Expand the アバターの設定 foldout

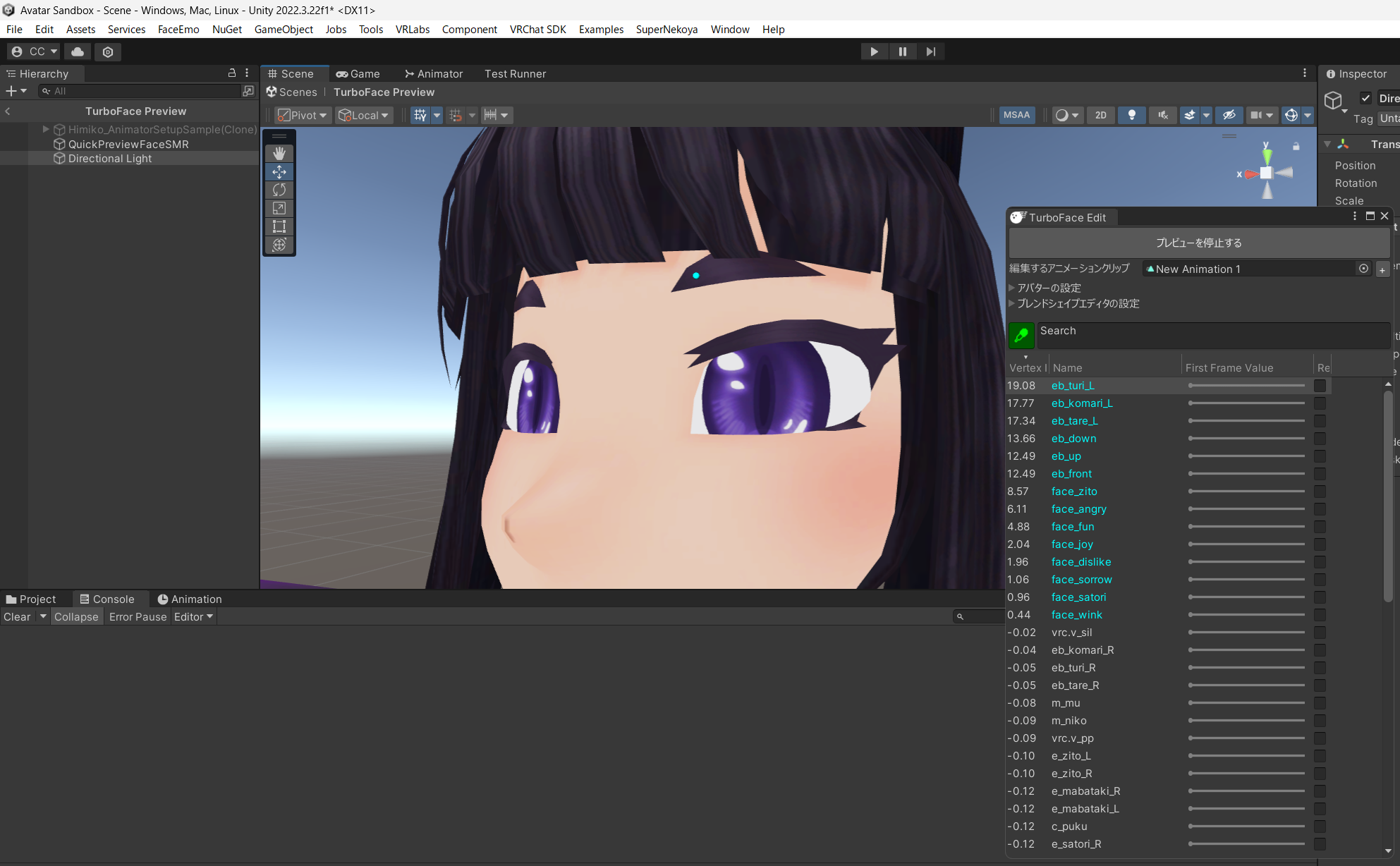(x=1012, y=288)
